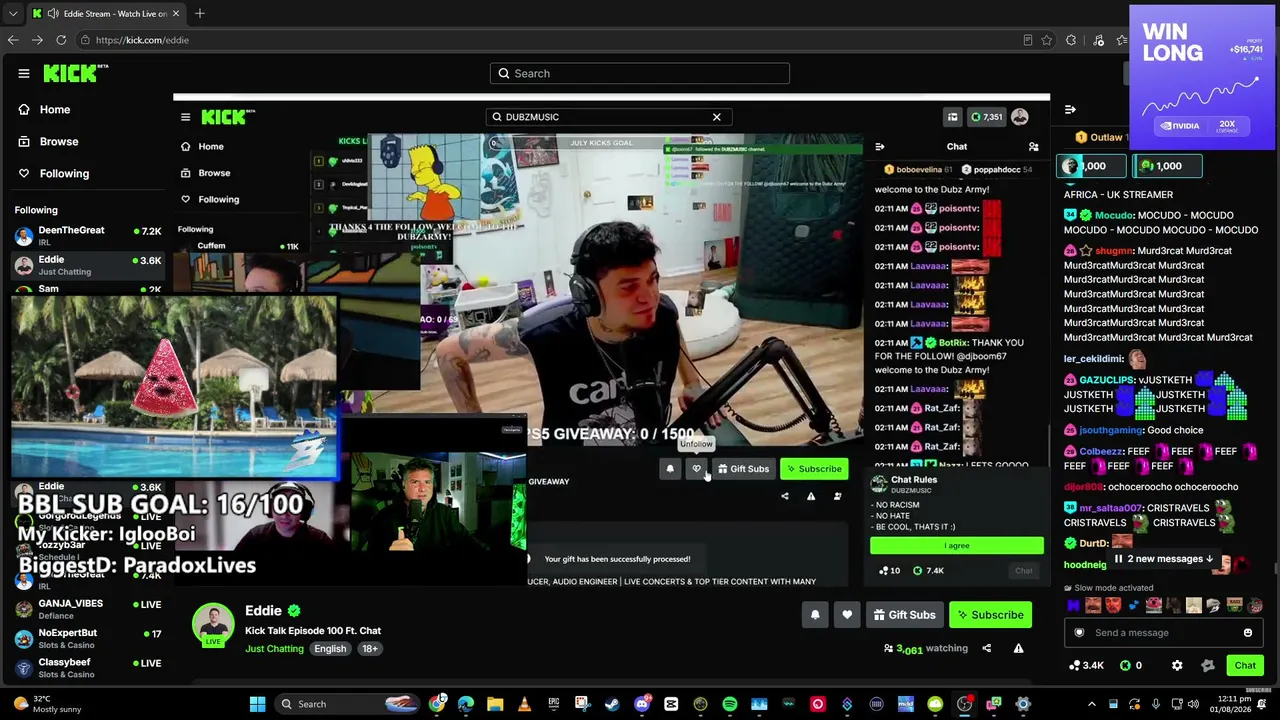The width and height of the screenshot is (1280, 720).
Task: Share the embedded stream via share icon
Action: tap(784, 496)
